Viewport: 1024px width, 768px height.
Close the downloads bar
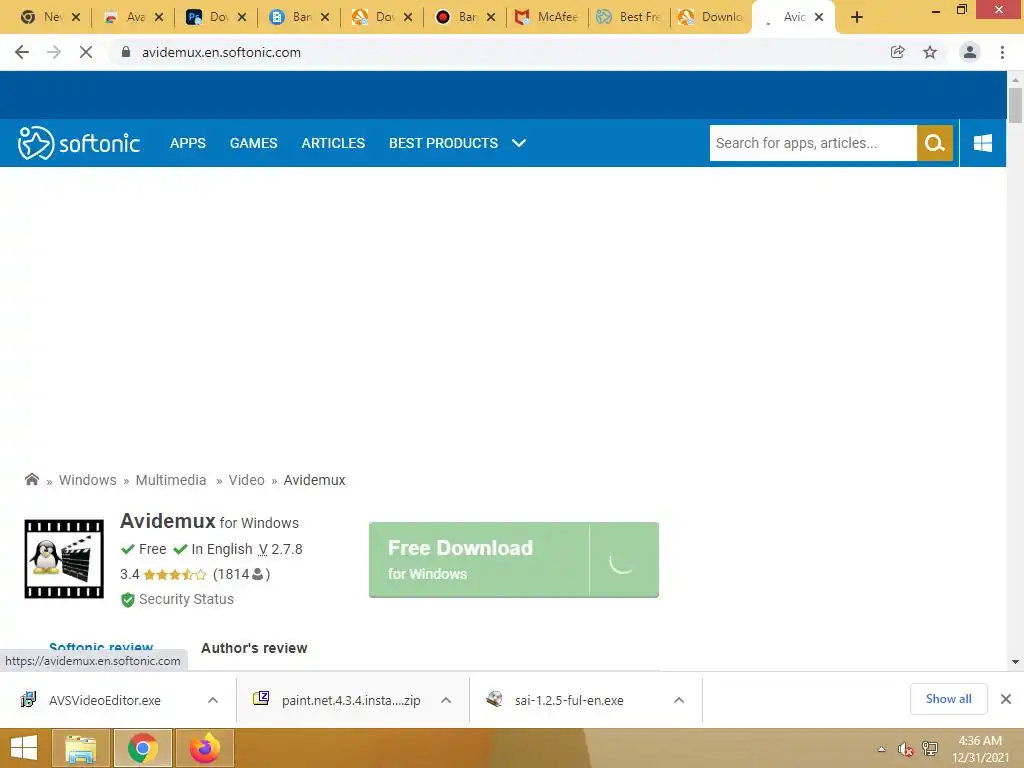1006,699
